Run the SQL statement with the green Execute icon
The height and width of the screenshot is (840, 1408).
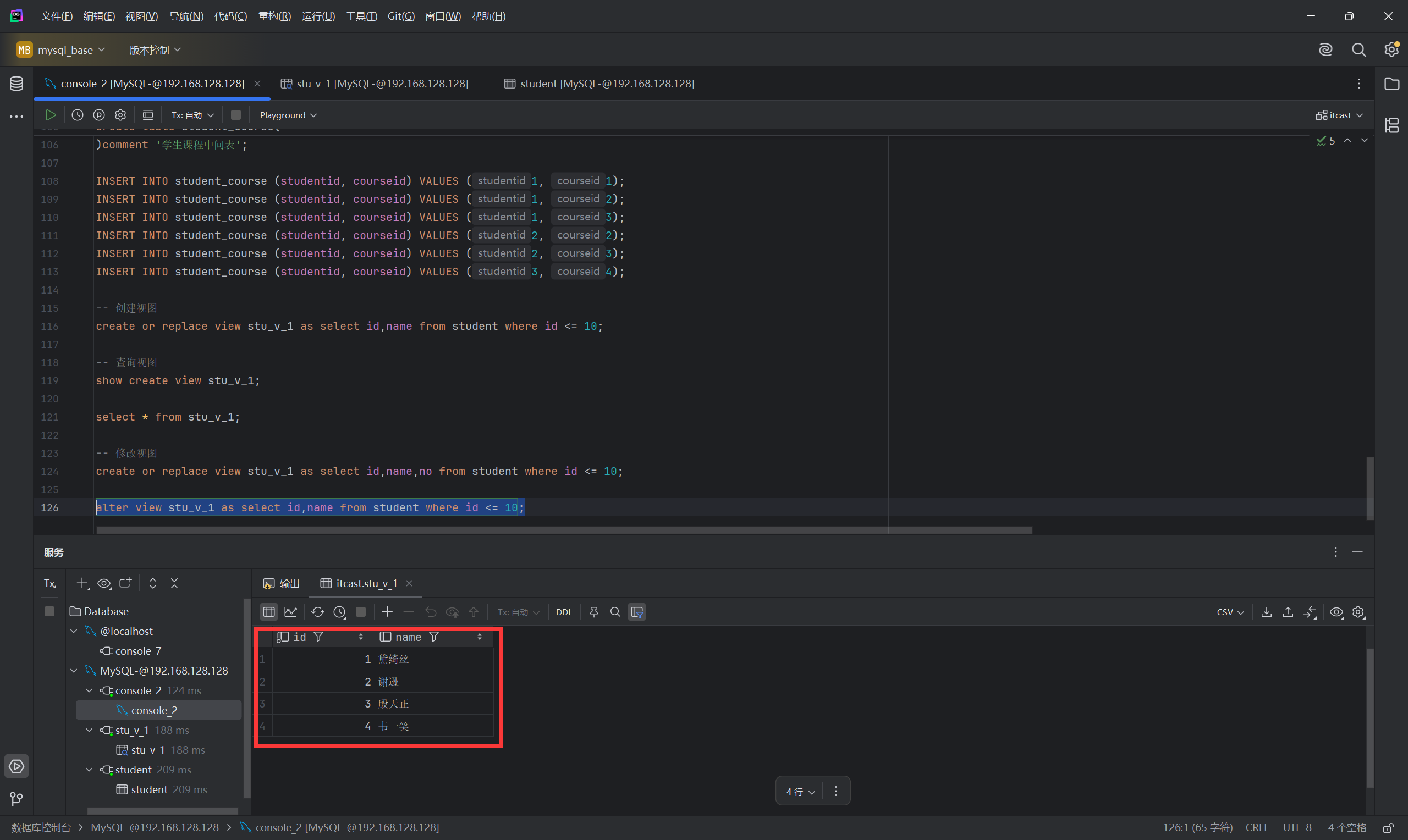[51, 115]
